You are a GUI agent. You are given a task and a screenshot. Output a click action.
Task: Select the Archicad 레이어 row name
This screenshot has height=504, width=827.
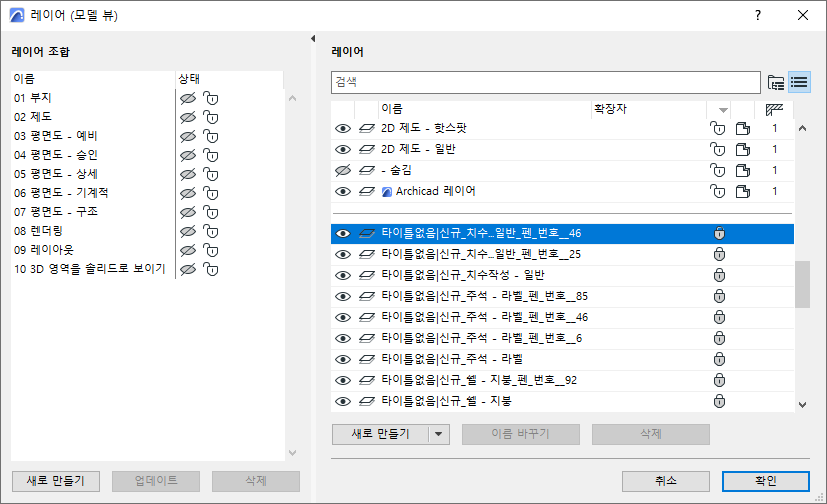tap(436, 191)
